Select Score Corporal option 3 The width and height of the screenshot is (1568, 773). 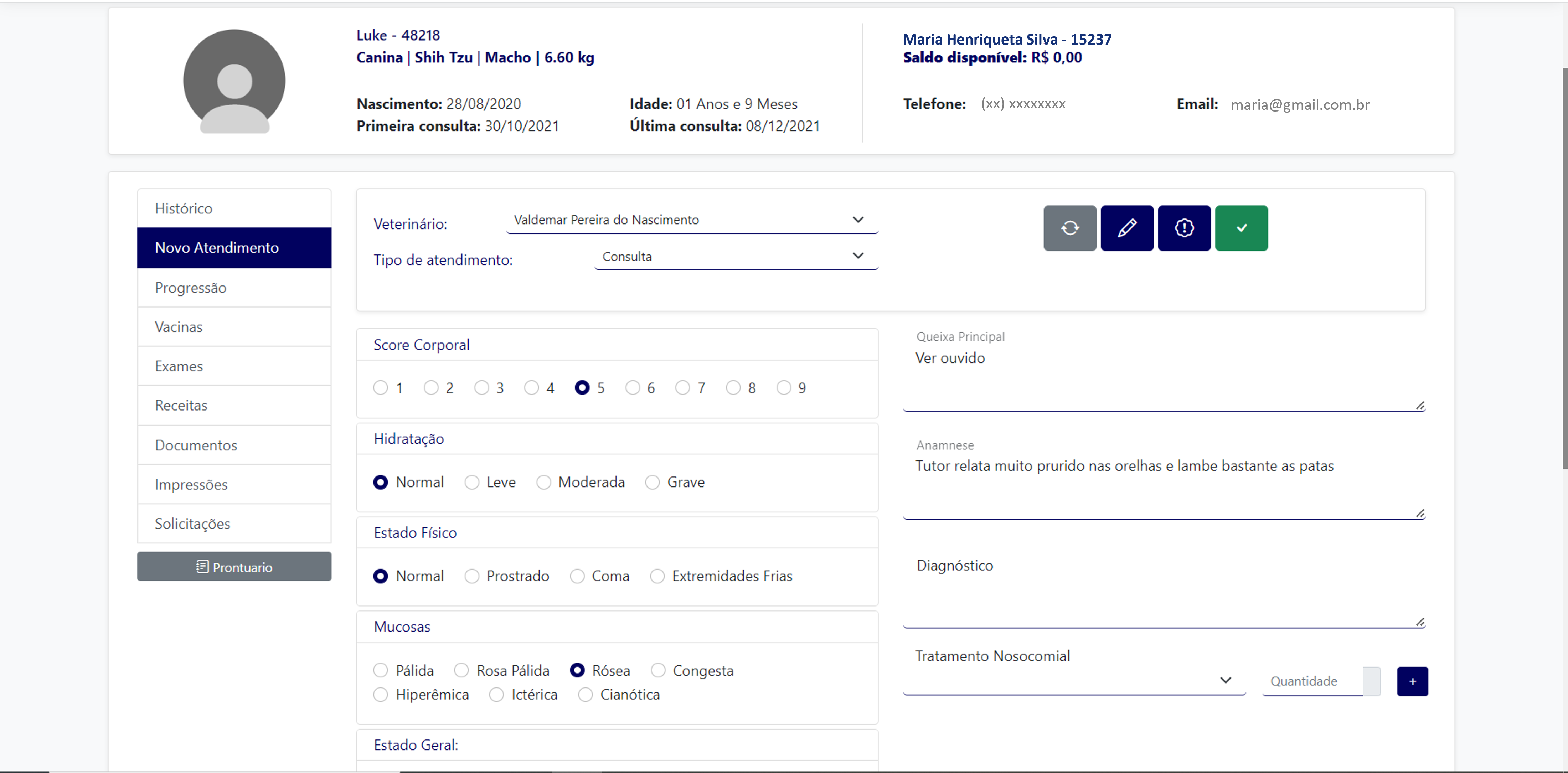481,388
